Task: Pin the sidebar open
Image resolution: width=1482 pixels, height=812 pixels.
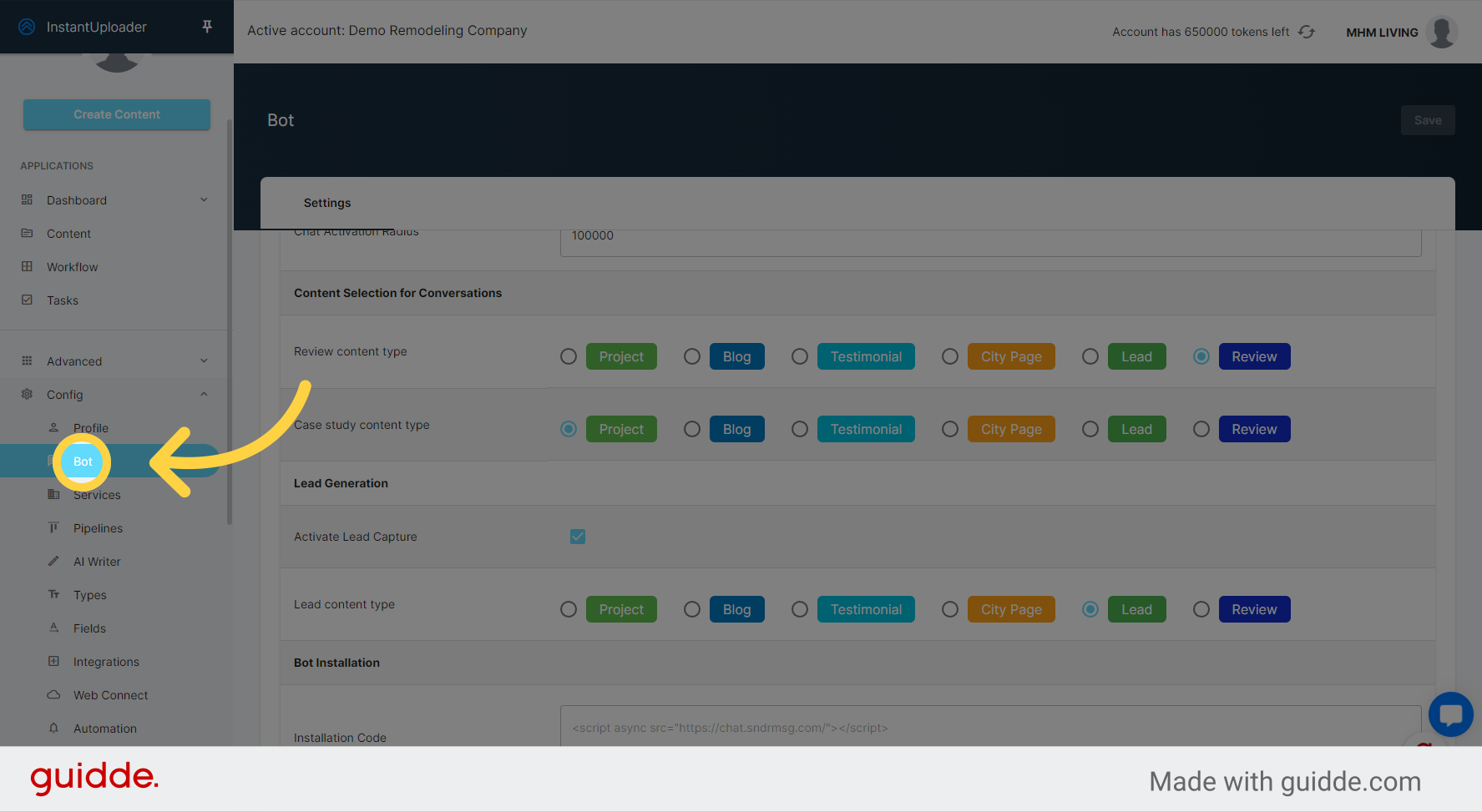Action: (x=206, y=26)
